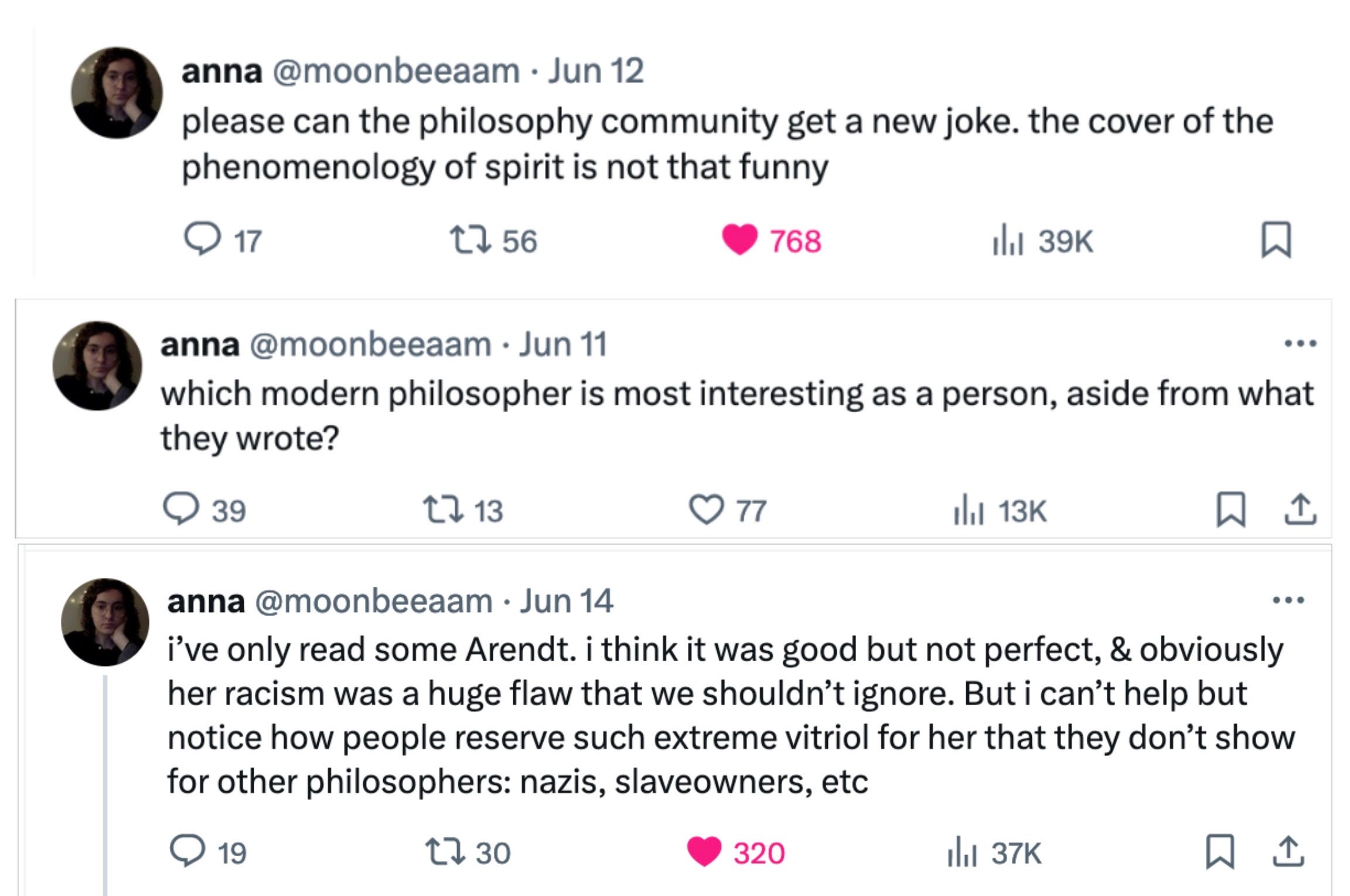This screenshot has width=1350, height=896.
Task: Retweet the Arendt tweet with 30 retweets
Action: [x=445, y=852]
